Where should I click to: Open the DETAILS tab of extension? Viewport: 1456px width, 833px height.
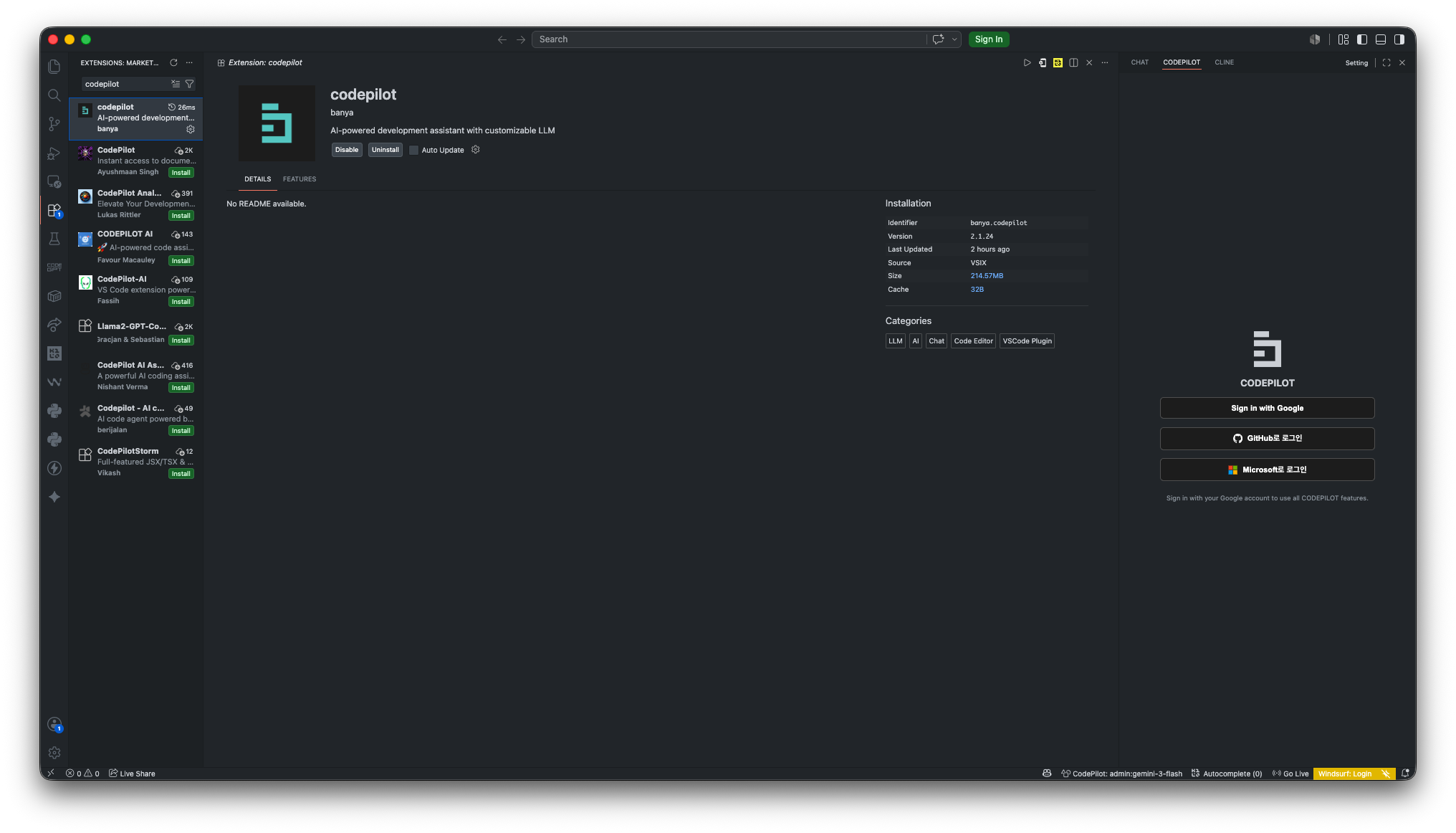coord(257,179)
